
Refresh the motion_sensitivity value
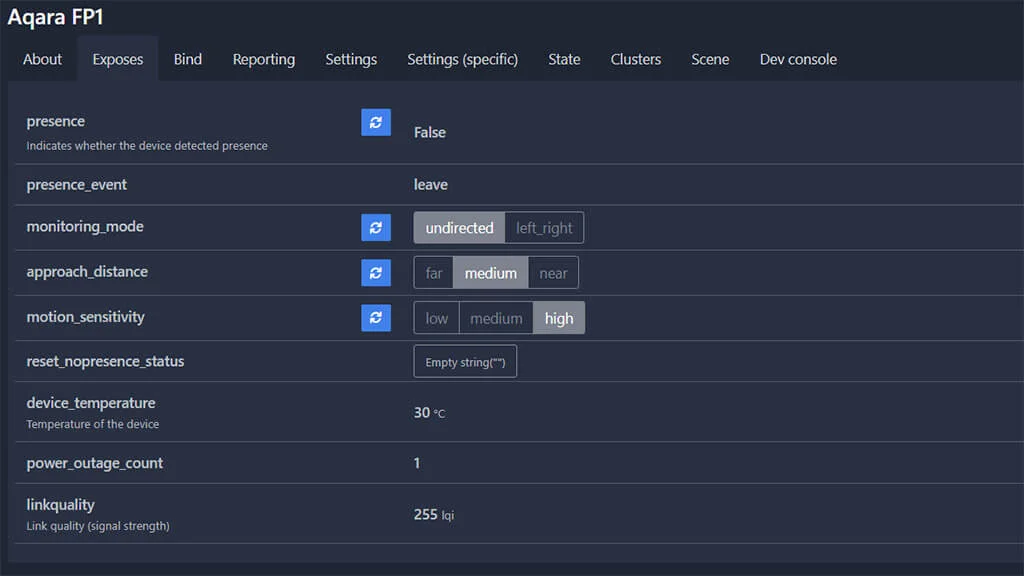point(375,317)
